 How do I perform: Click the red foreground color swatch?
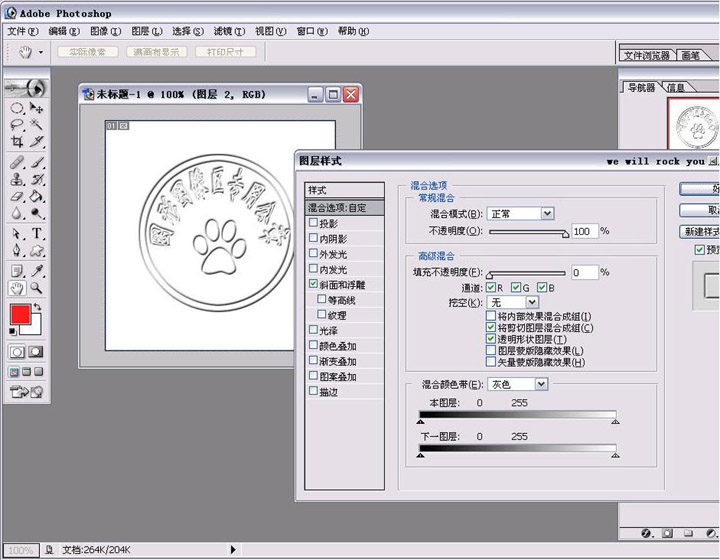coord(19,314)
